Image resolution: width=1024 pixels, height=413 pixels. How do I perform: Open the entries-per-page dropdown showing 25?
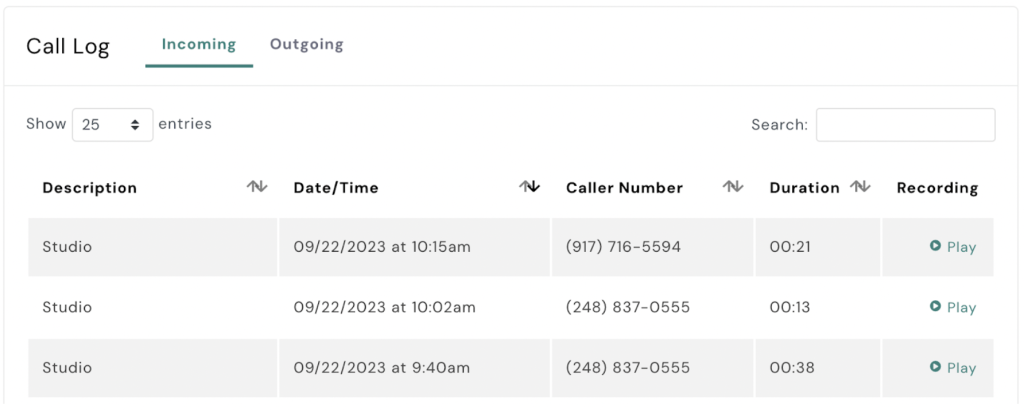[112, 125]
